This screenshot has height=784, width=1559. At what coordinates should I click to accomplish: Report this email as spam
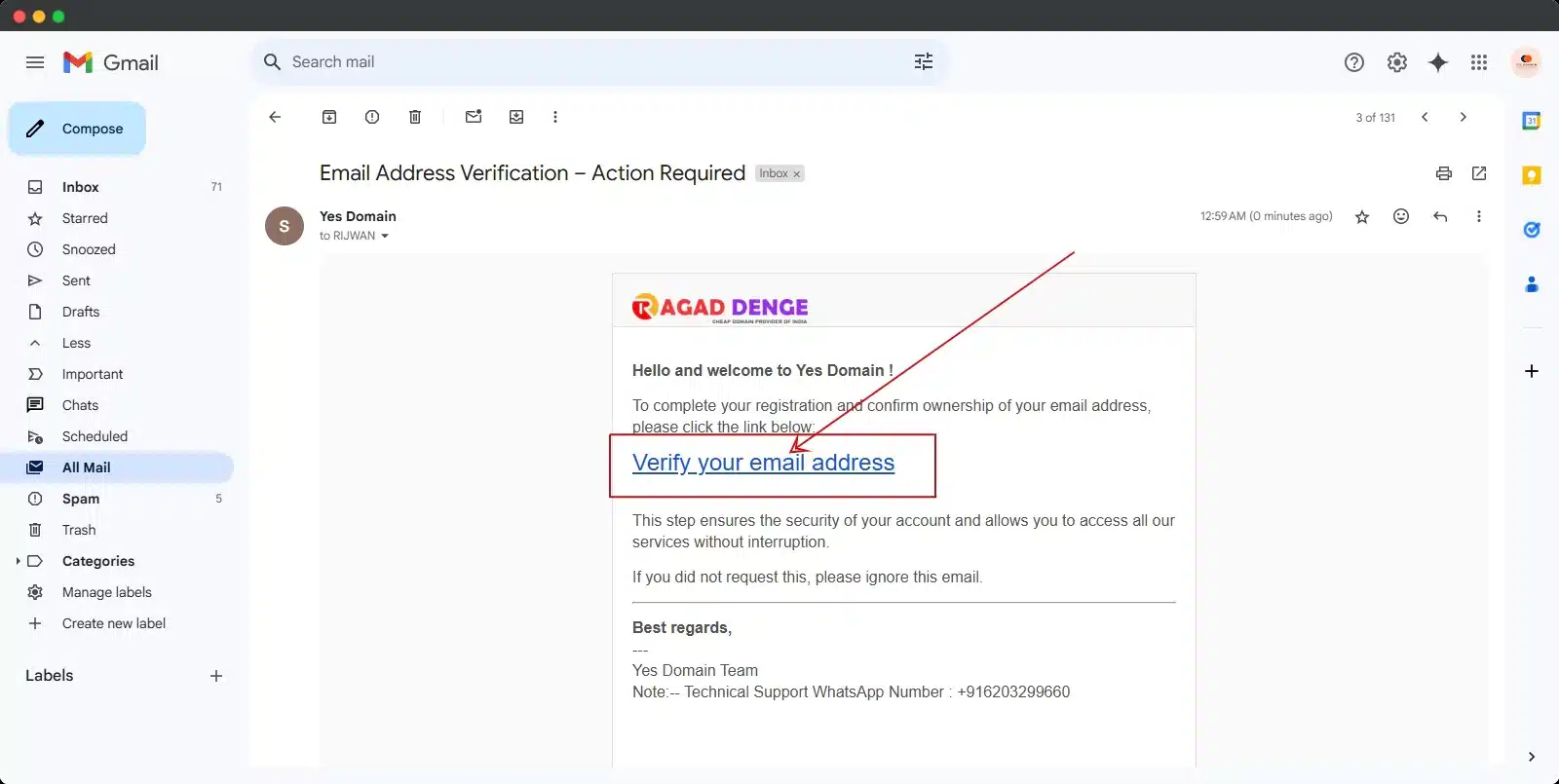click(x=372, y=117)
